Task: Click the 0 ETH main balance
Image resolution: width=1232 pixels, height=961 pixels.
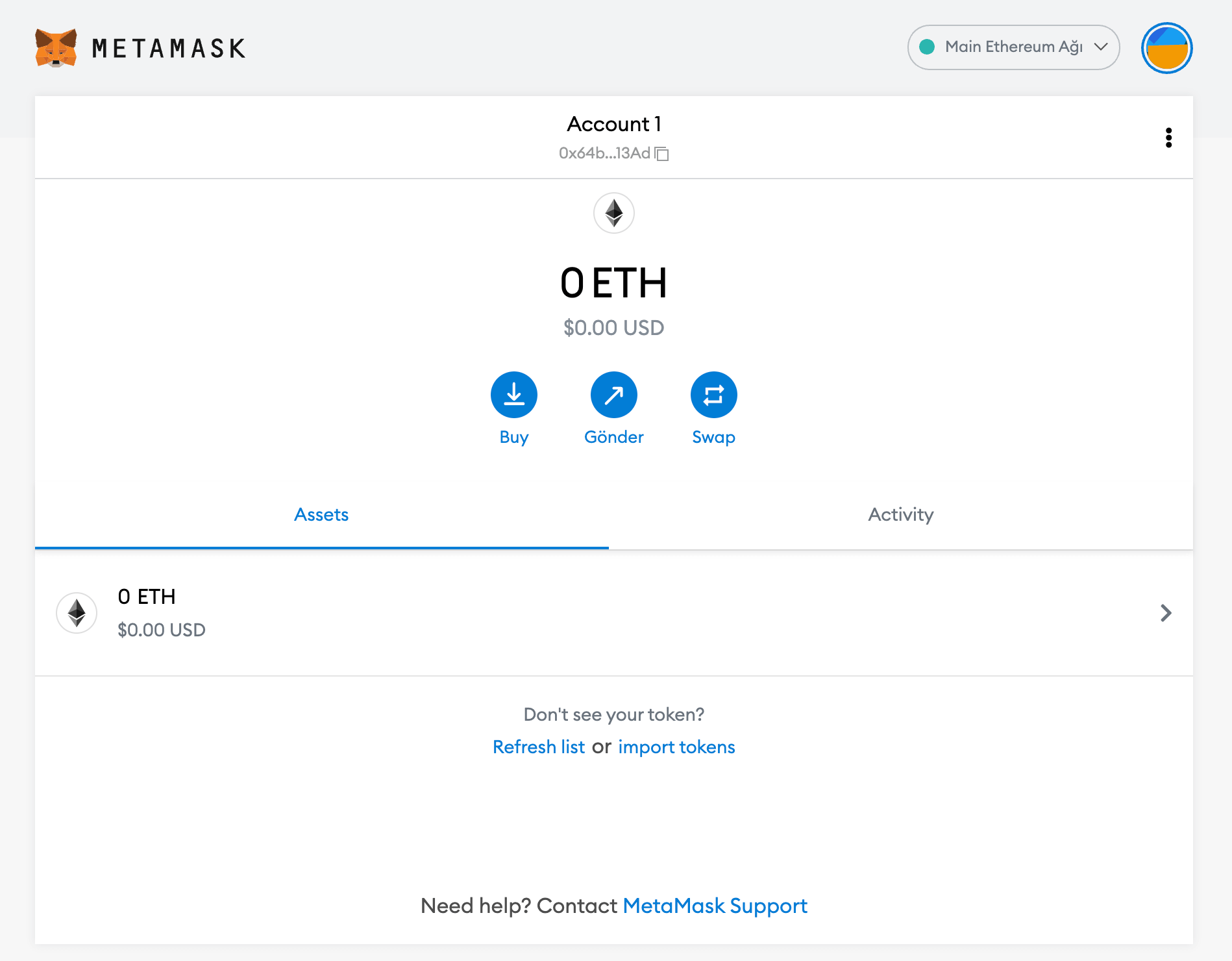Action: pyautogui.click(x=614, y=283)
